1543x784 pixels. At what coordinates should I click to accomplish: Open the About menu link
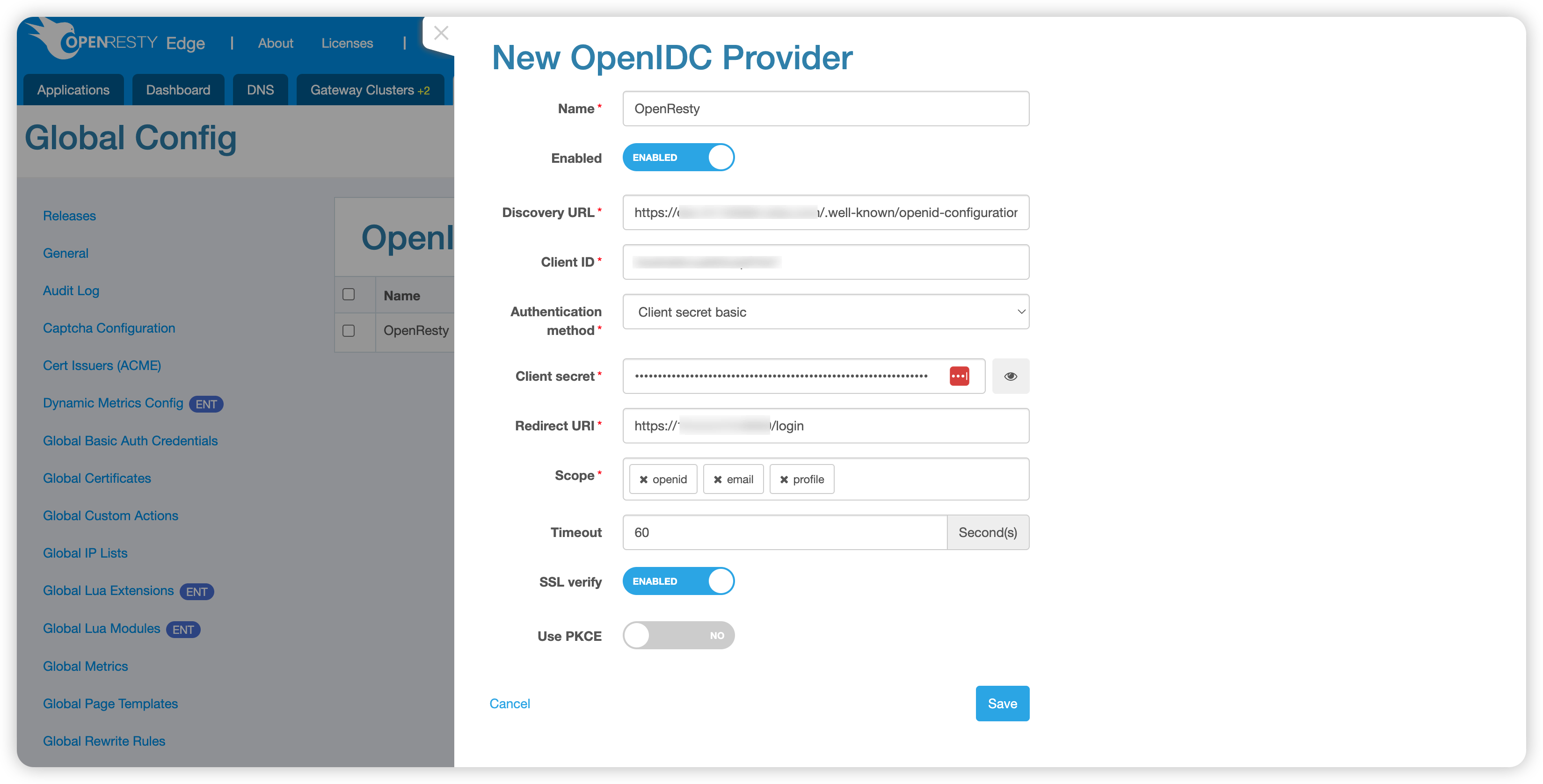276,43
